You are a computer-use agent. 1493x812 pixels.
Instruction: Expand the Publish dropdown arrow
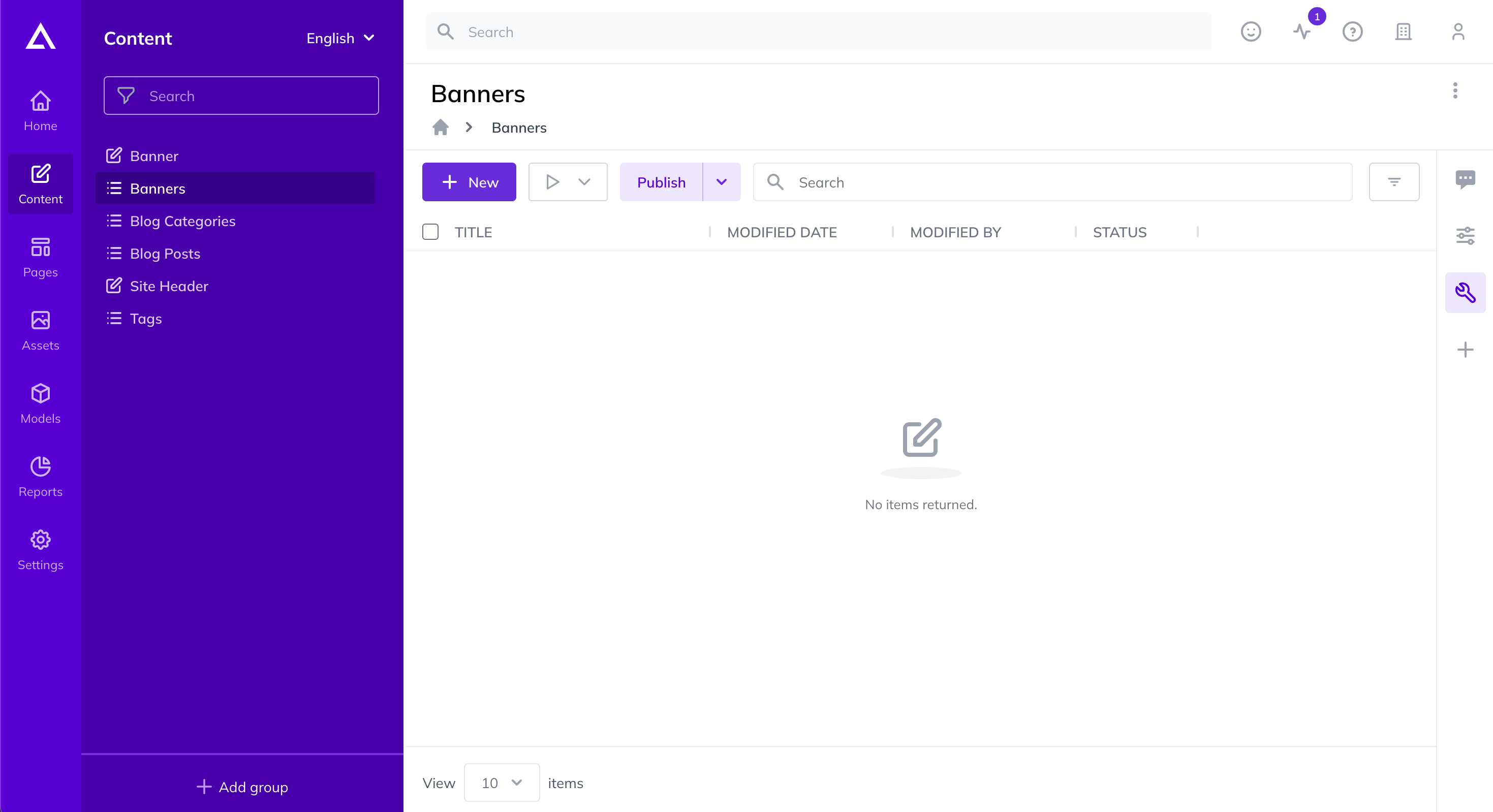point(722,182)
